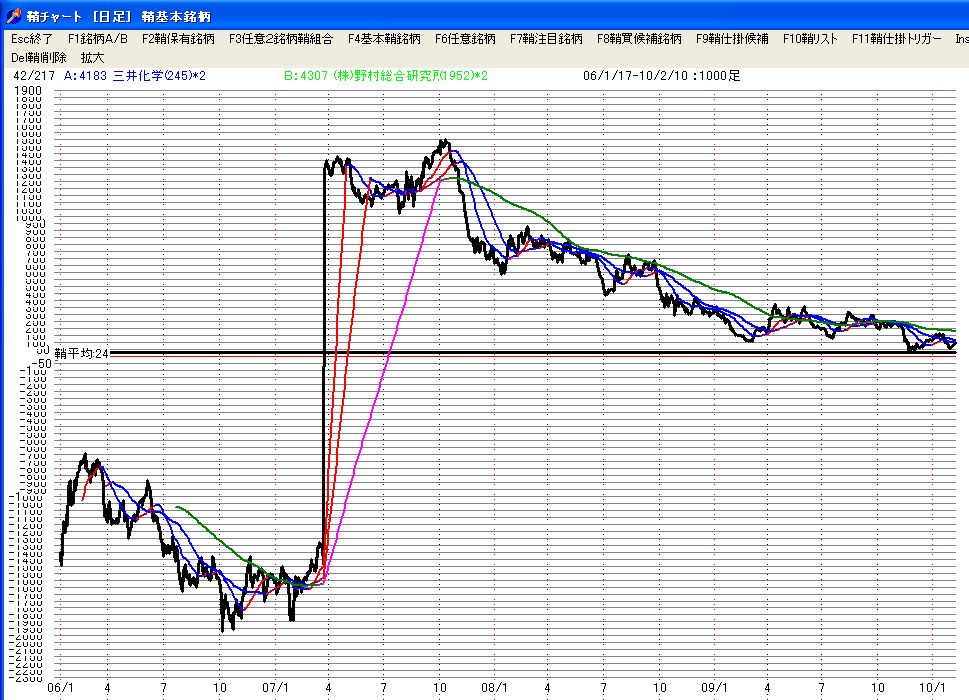Click the date range text 06/1/17-10/2/10

[635, 75]
